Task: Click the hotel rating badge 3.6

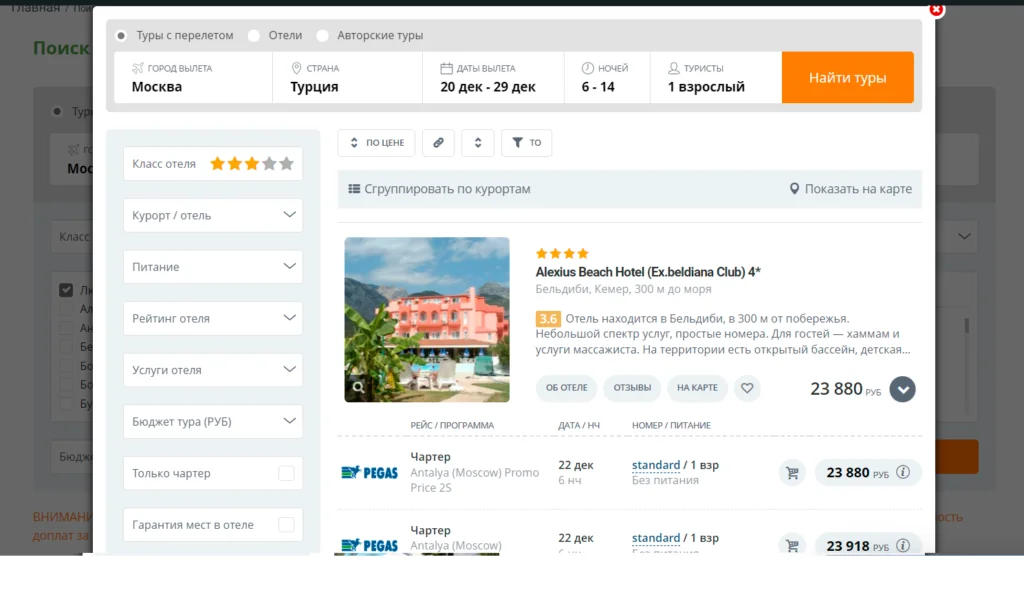Action: coord(548,319)
